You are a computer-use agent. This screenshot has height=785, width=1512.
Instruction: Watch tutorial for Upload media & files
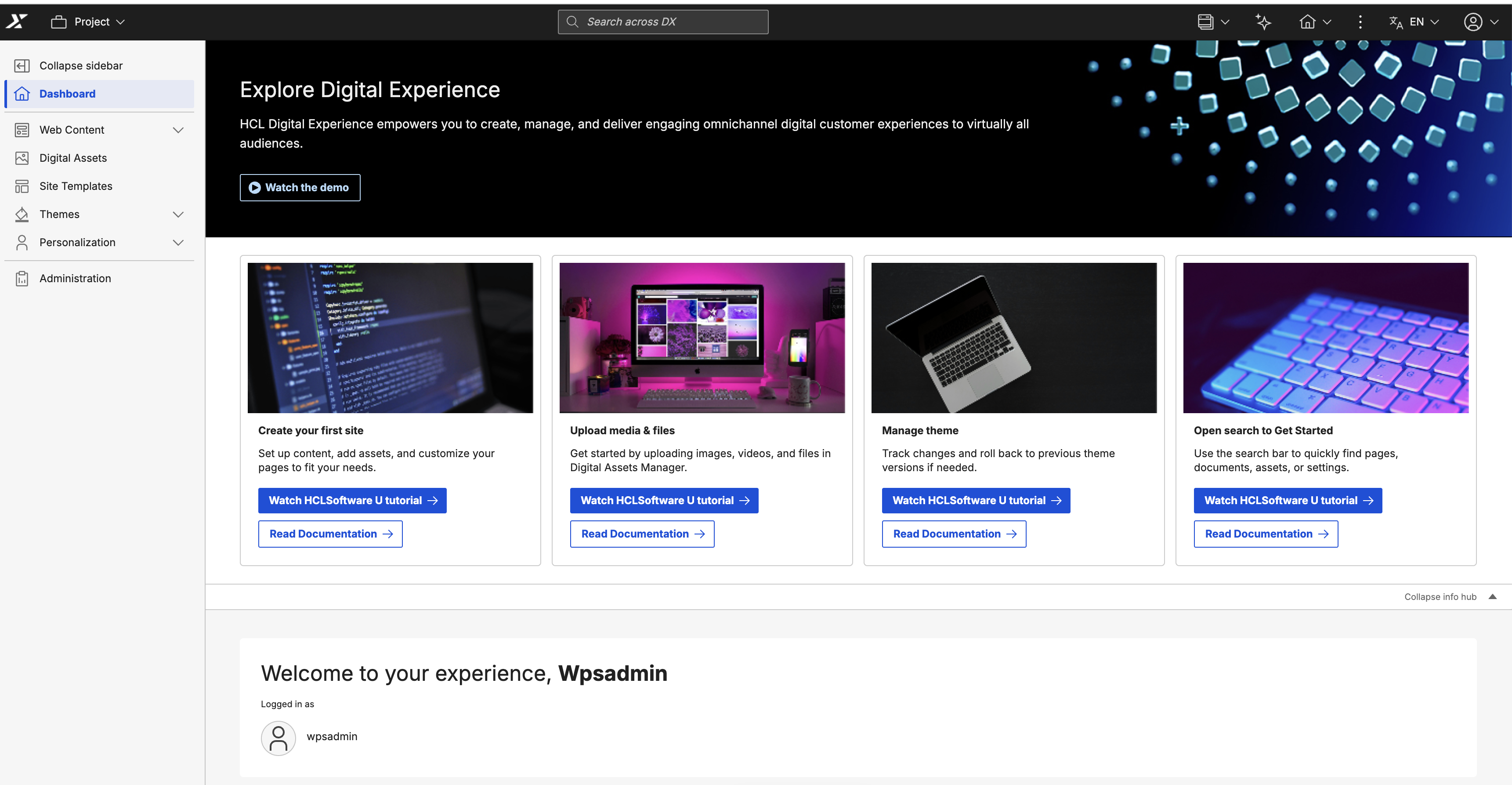[x=664, y=500]
